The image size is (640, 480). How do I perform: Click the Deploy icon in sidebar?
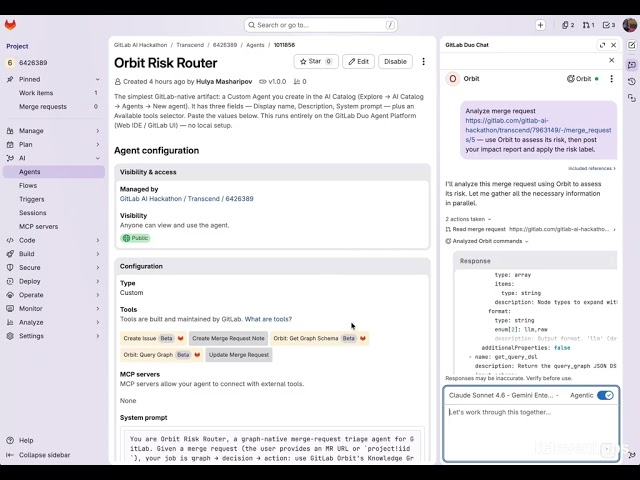click(10, 282)
